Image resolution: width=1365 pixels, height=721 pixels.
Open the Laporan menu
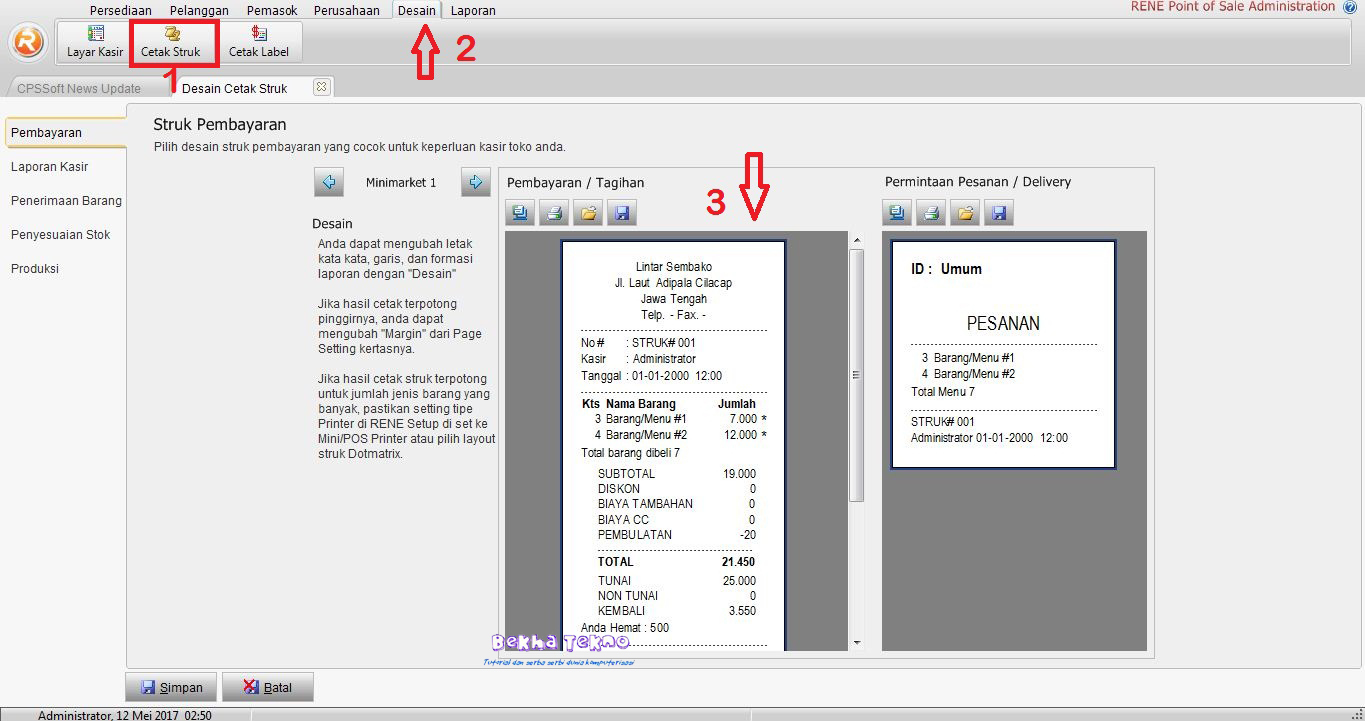click(473, 10)
